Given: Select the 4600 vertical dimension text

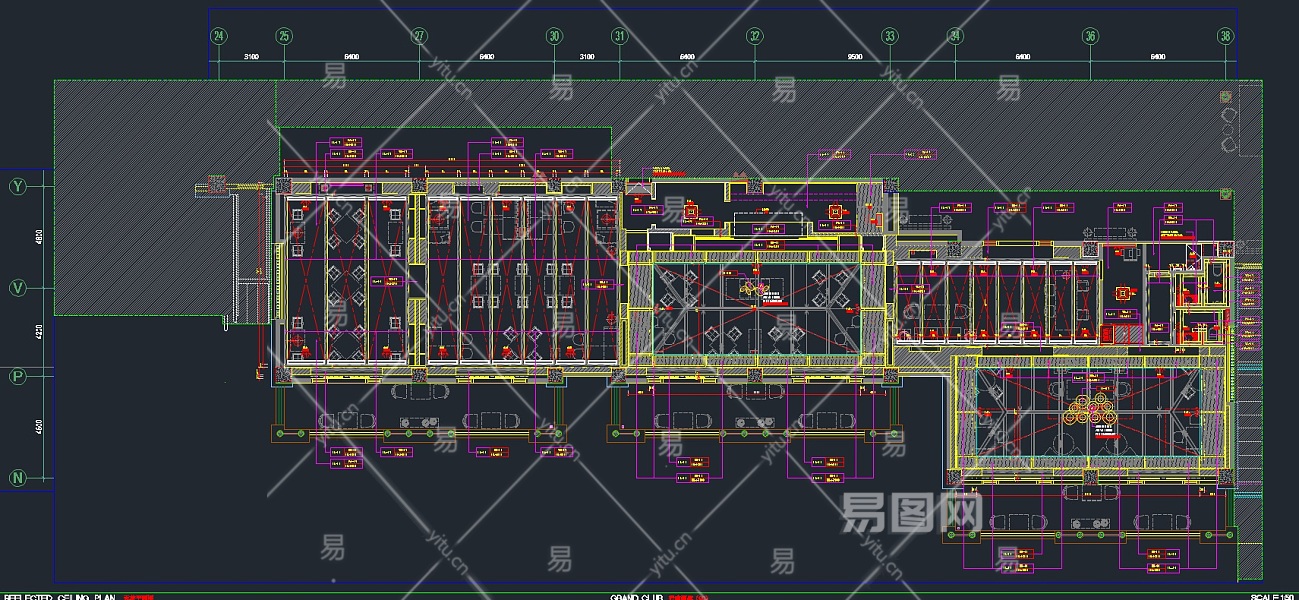Looking at the screenshot, I should [39, 427].
